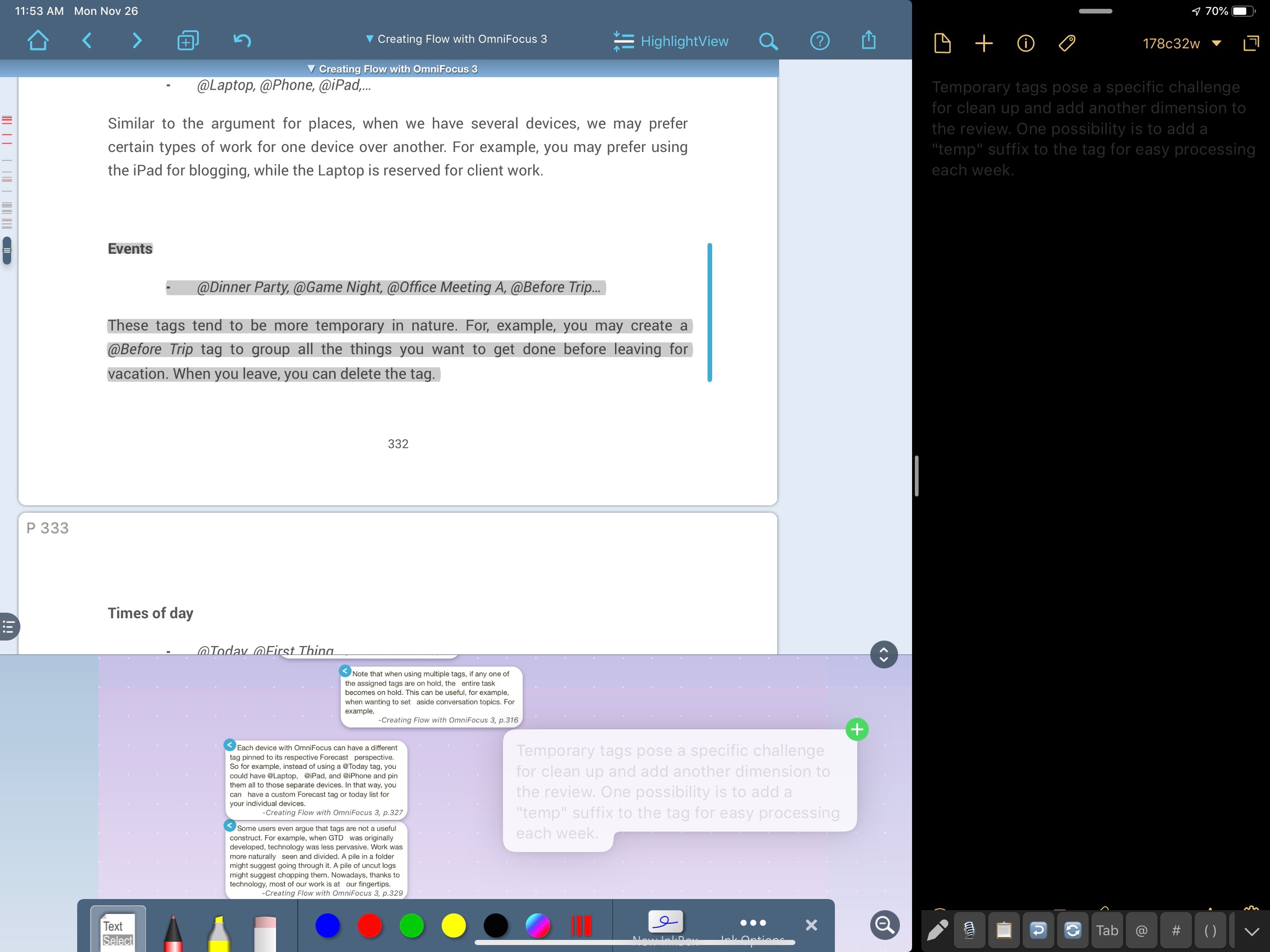Select the @Dinner Party tags highlighted line
The height and width of the screenshot is (952, 1270).
click(x=386, y=287)
